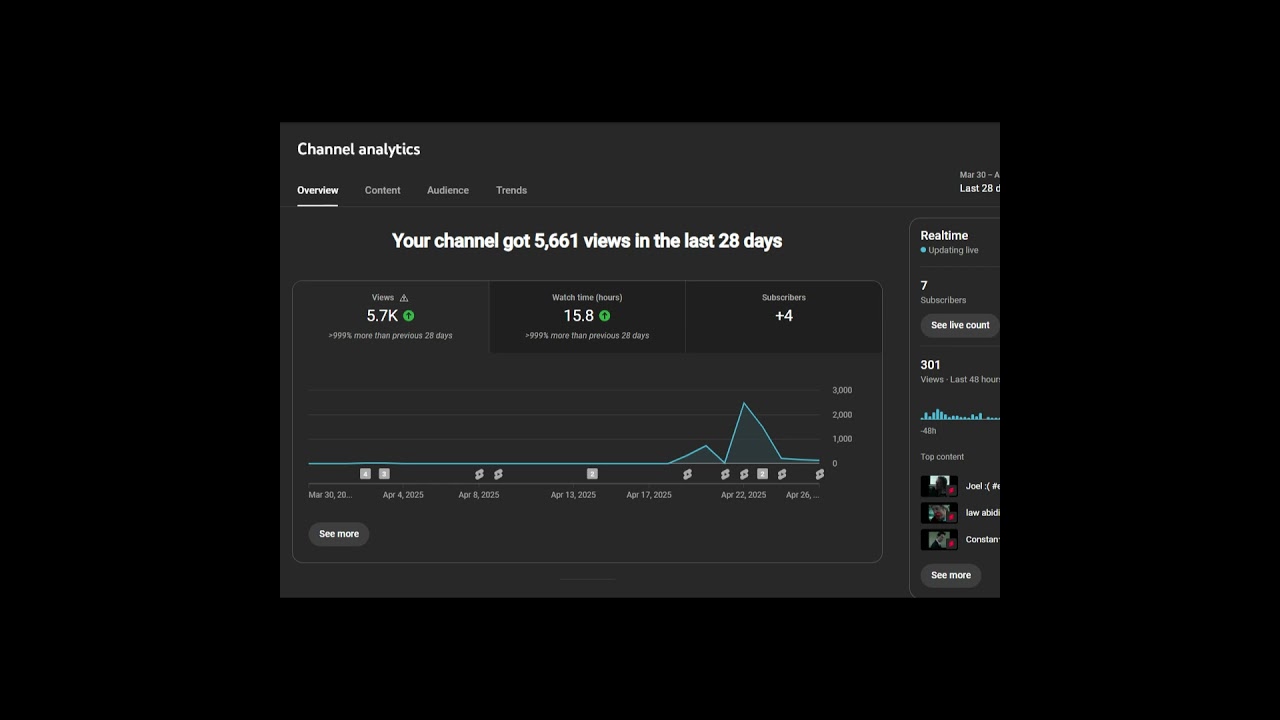Click the Apr 13, 2025 axis label
1280x720 pixels.
click(x=573, y=495)
